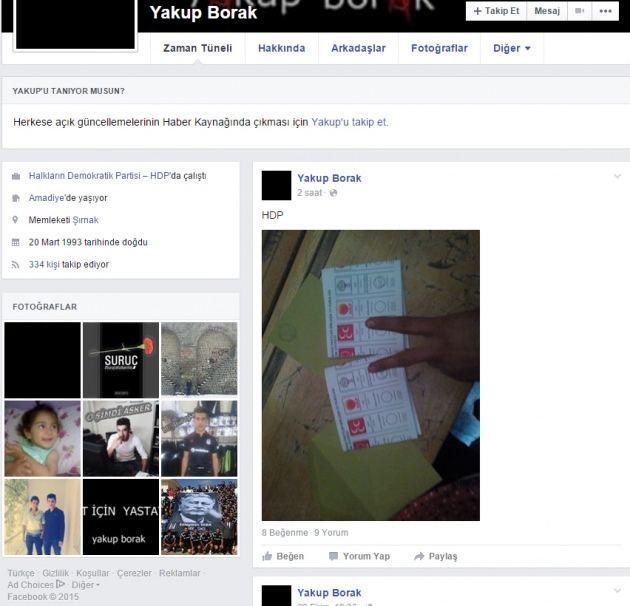Open the ballot paper photo in the post

tap(370, 375)
